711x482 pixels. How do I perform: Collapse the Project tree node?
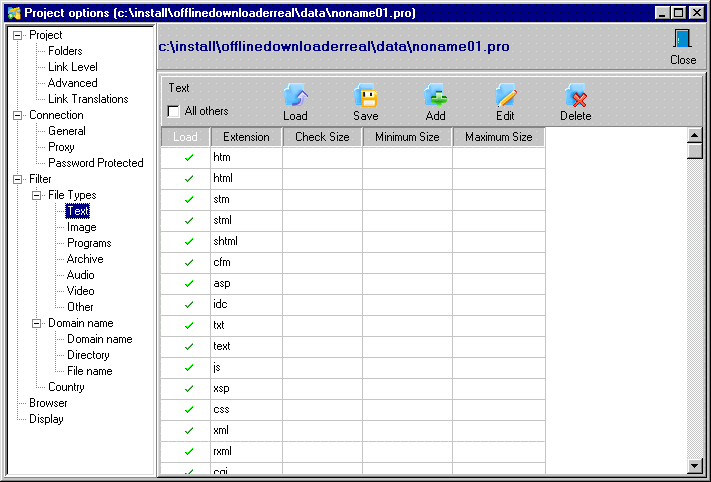click(x=17, y=35)
